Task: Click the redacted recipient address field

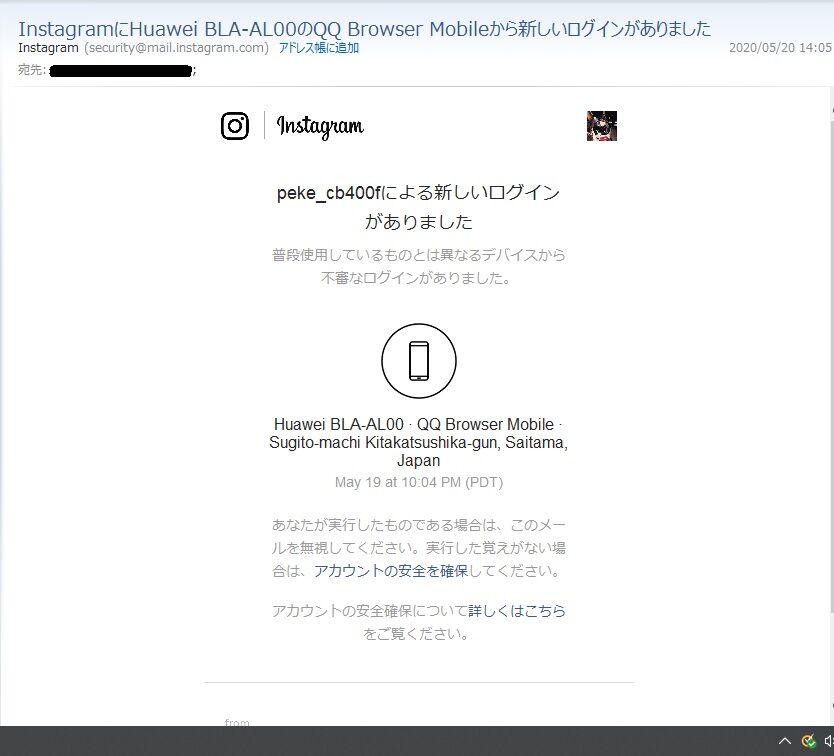Action: click(121, 70)
